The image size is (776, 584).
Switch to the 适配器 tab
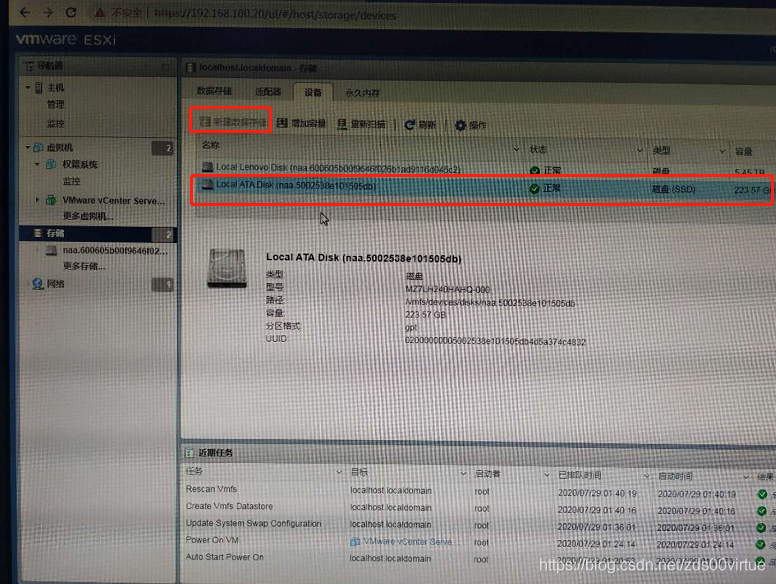click(x=268, y=92)
